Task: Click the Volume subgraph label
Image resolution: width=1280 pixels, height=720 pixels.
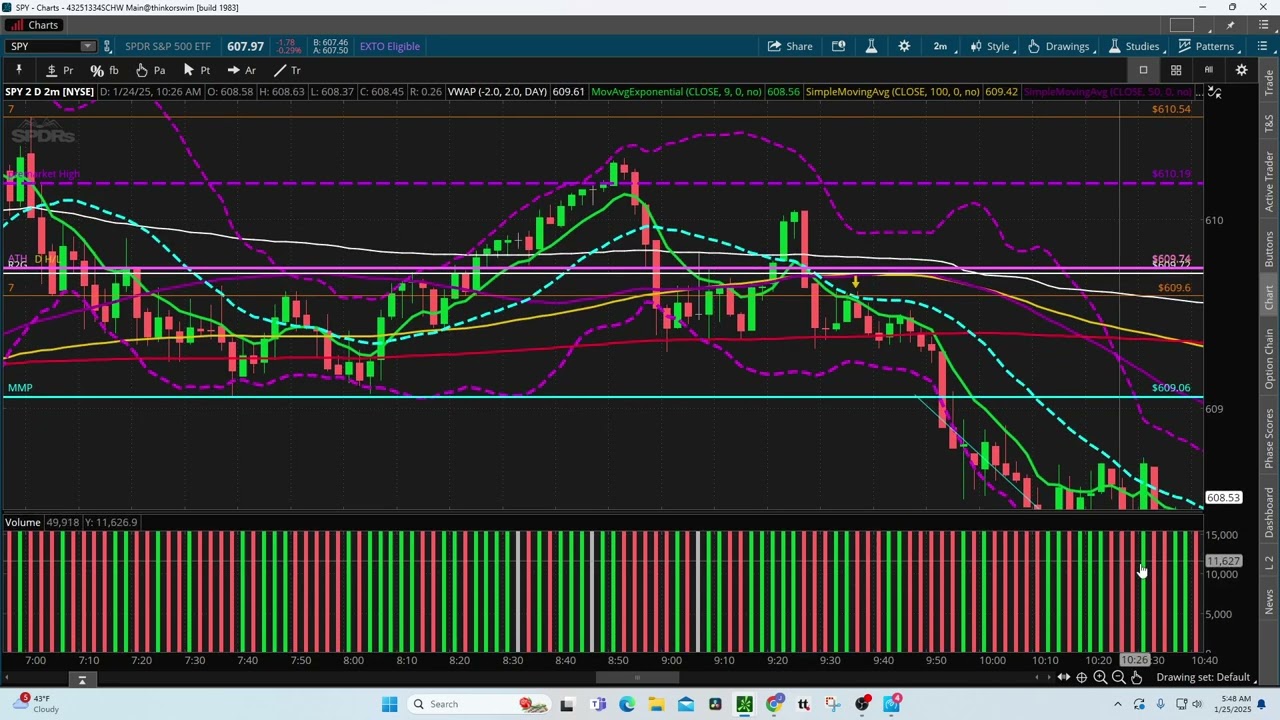Action: pyautogui.click(x=22, y=522)
